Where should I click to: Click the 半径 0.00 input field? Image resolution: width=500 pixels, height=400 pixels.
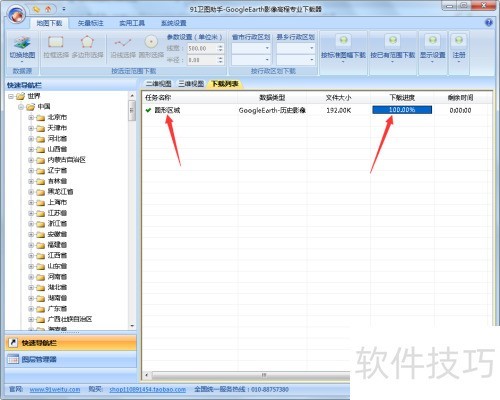point(202,60)
